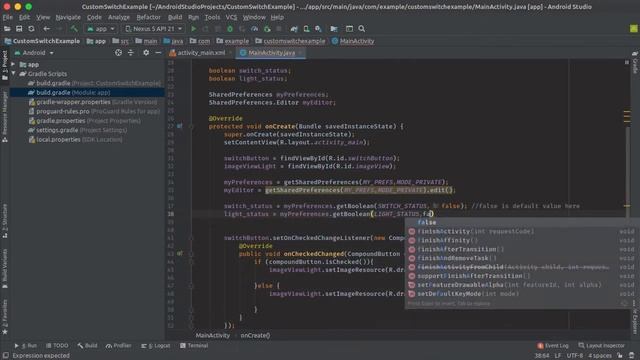The height and width of the screenshot is (360, 640).
Task: Click the UTF-8 encoding status bar entry
Action: tap(575, 356)
